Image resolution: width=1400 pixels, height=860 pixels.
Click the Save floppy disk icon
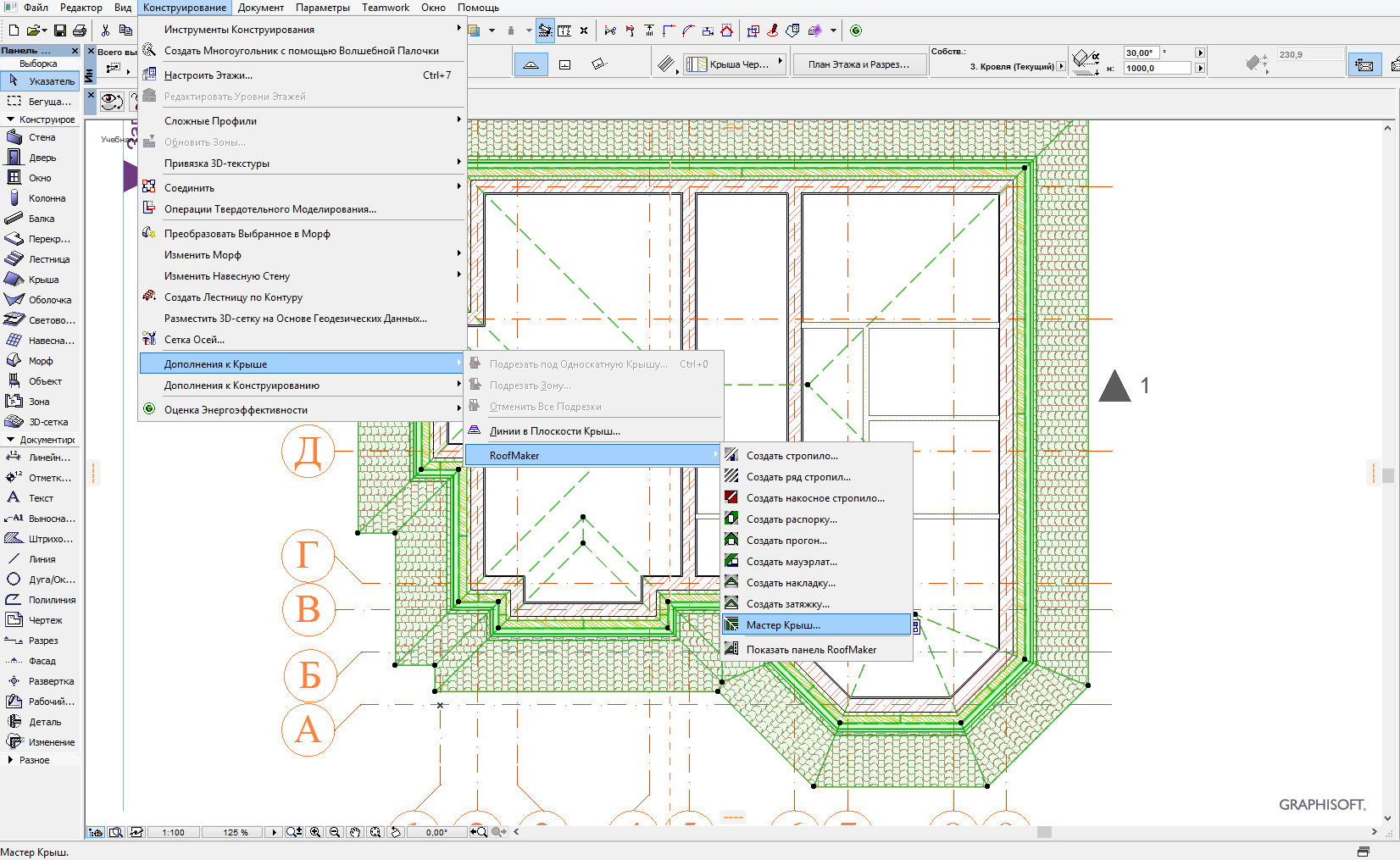click(x=60, y=31)
